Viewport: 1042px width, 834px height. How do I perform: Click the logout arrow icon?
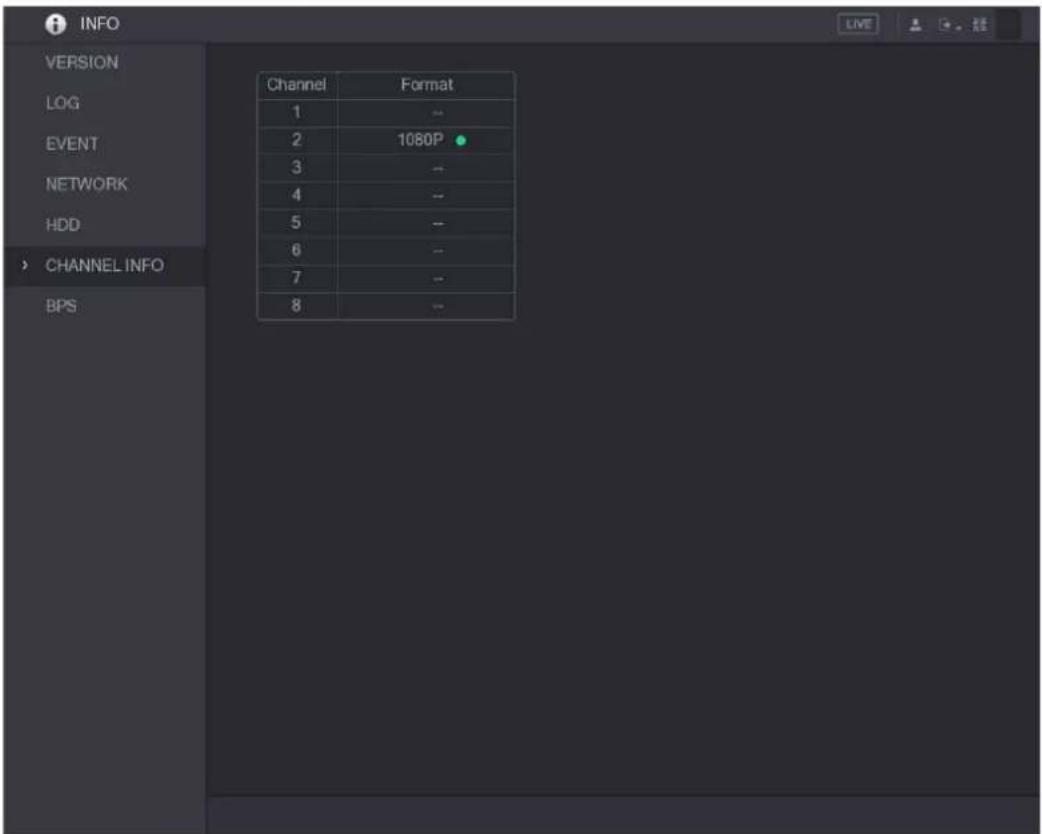(x=949, y=25)
